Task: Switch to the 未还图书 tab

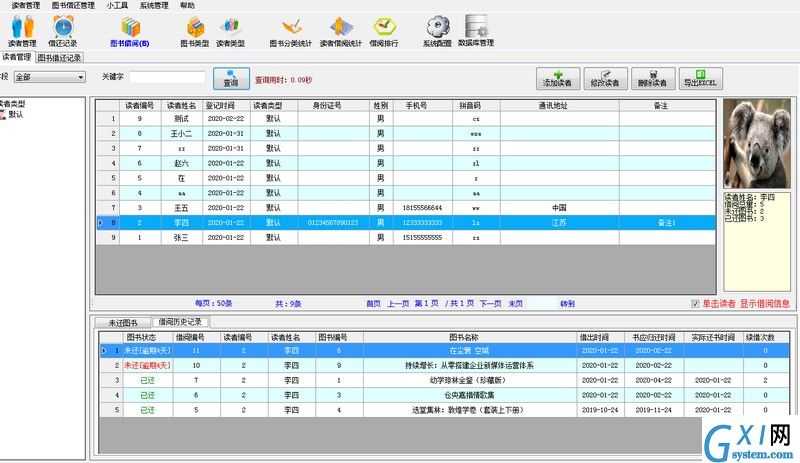Action: (x=123, y=323)
